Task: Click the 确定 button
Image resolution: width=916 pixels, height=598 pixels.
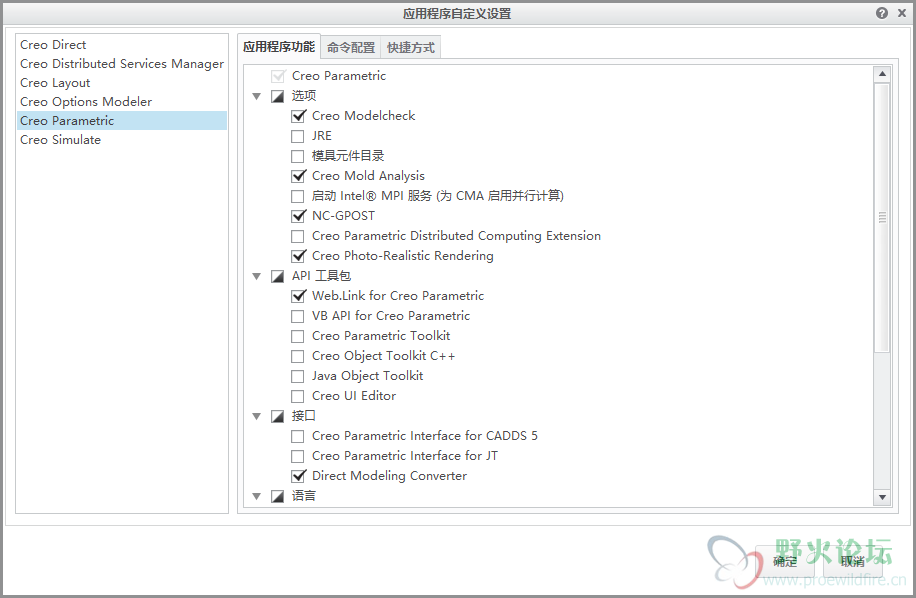Action: pyautogui.click(x=785, y=562)
